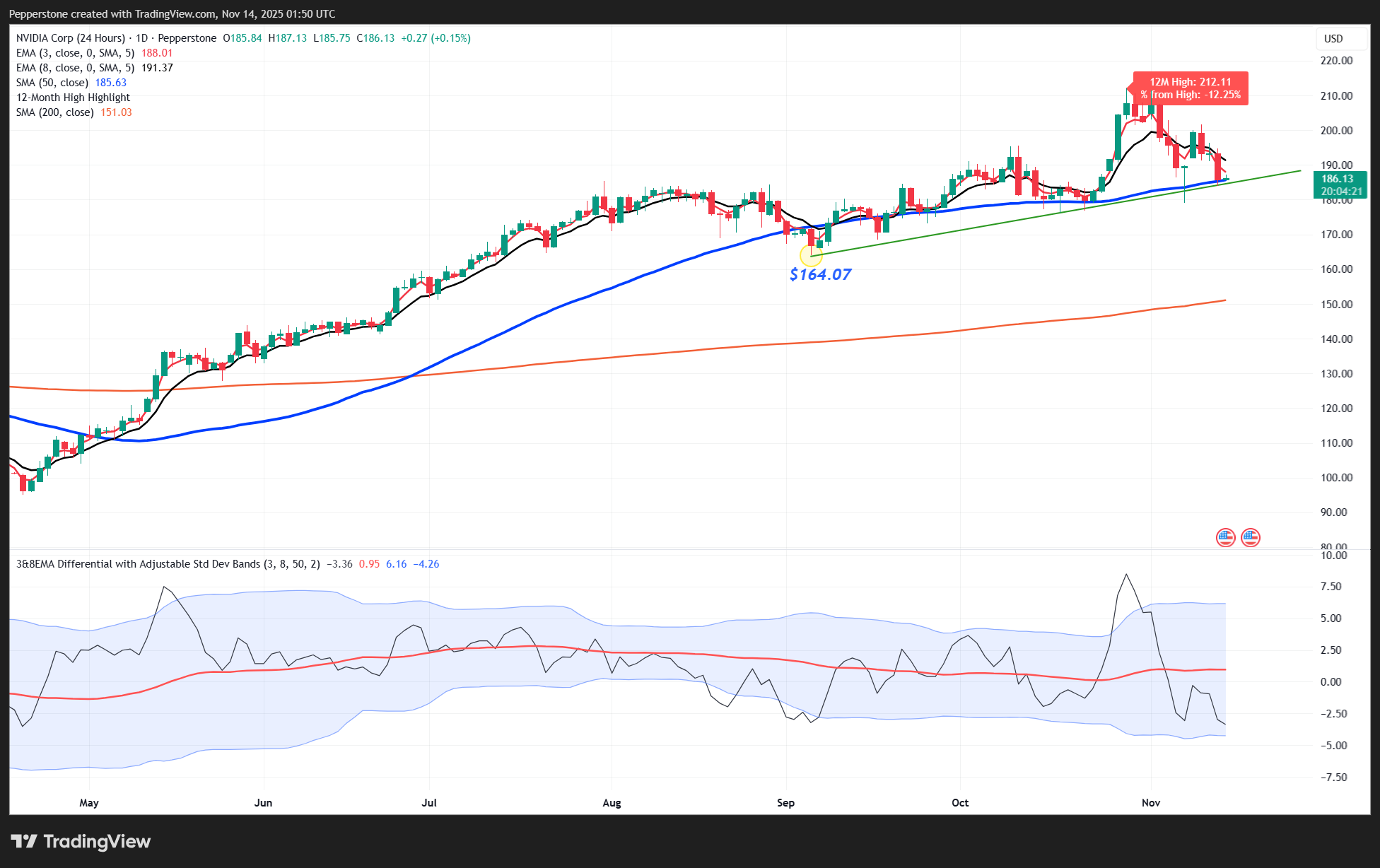Screen dimensions: 1380x868
Task: Click the green current price 186.13 tag
Action: (x=1340, y=184)
